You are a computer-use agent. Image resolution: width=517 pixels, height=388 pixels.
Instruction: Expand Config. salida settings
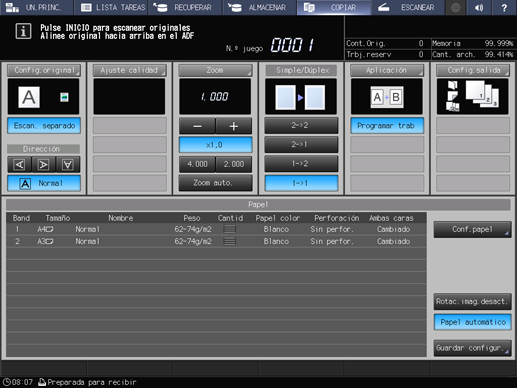coord(473,70)
